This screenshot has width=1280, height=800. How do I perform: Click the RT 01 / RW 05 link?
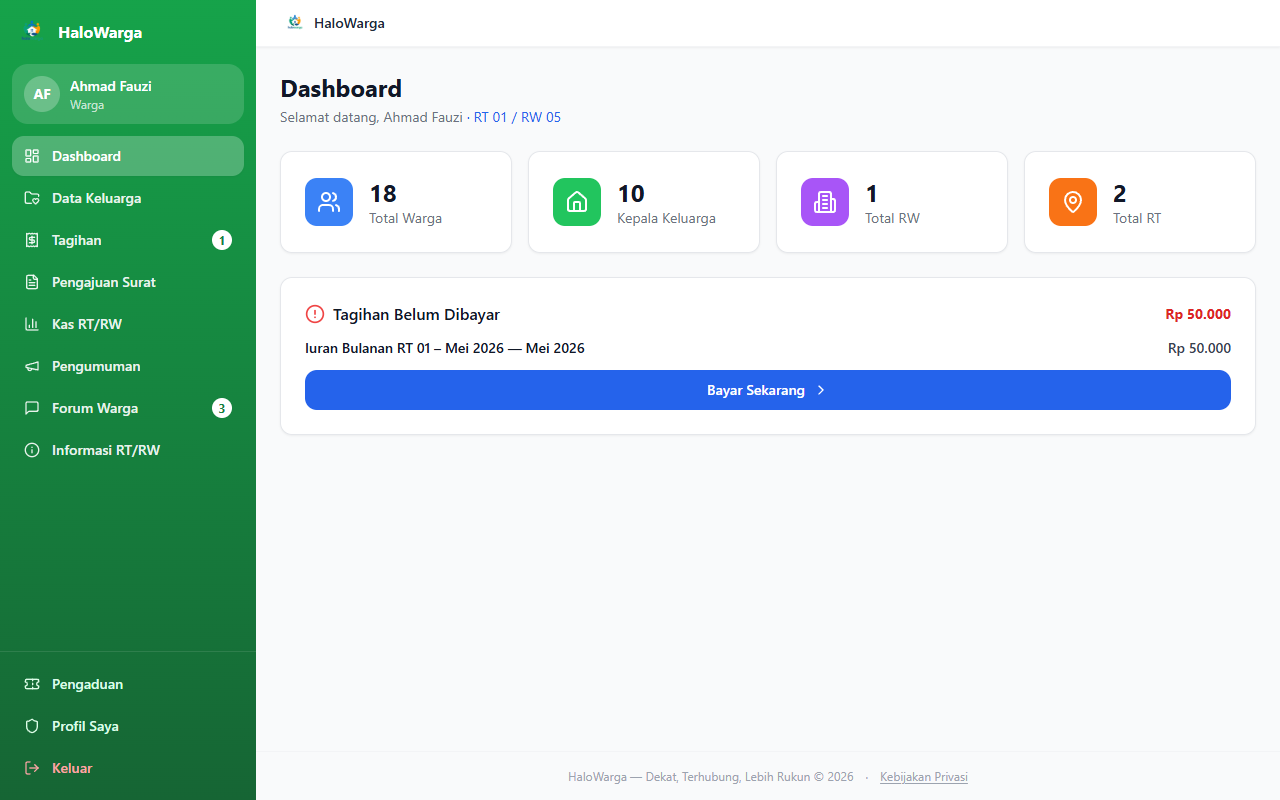(x=517, y=117)
